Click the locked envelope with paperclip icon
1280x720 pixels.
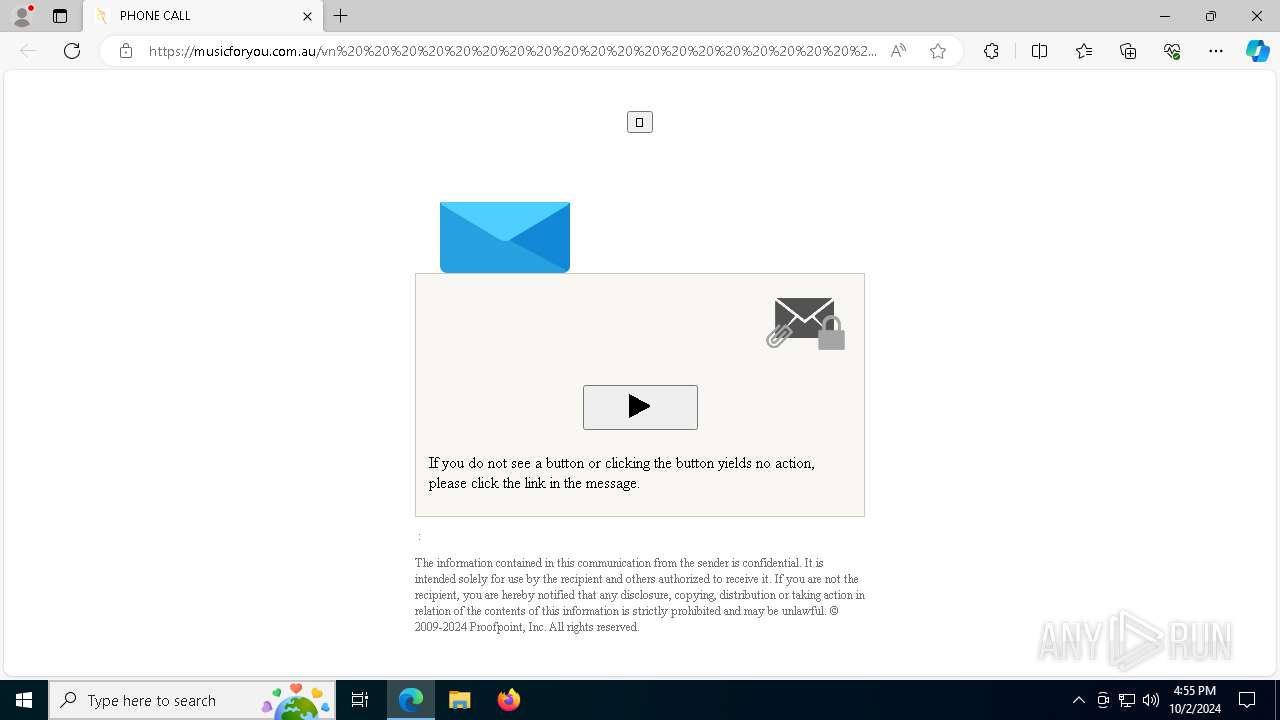(x=806, y=324)
